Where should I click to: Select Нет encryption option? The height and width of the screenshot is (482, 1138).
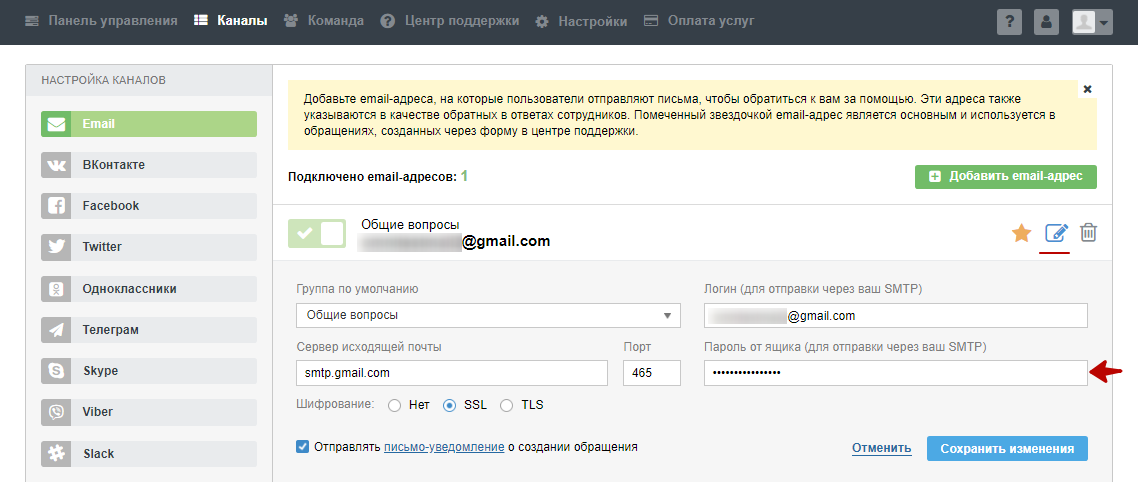[x=394, y=405]
